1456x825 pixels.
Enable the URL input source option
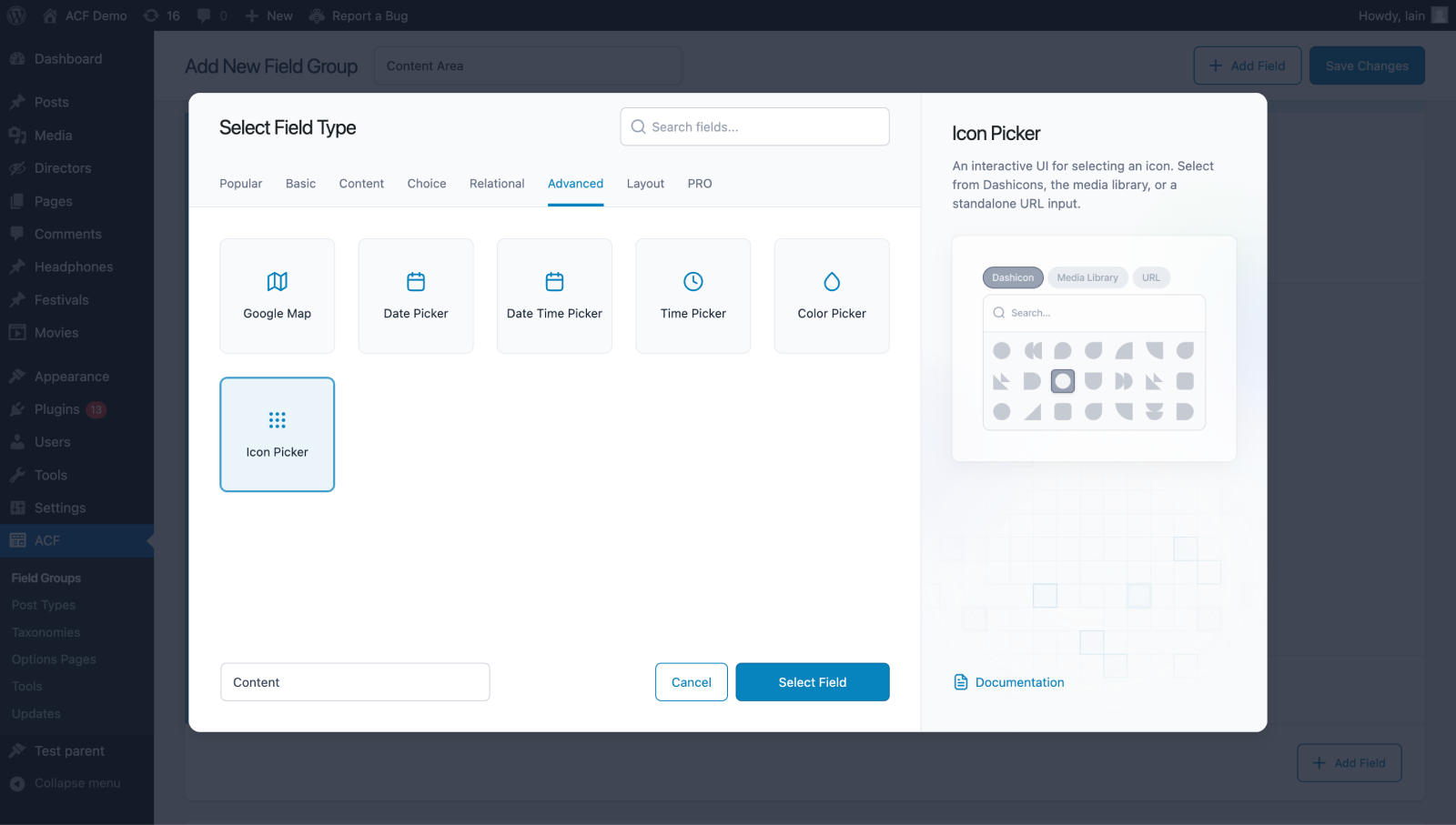click(x=1151, y=277)
